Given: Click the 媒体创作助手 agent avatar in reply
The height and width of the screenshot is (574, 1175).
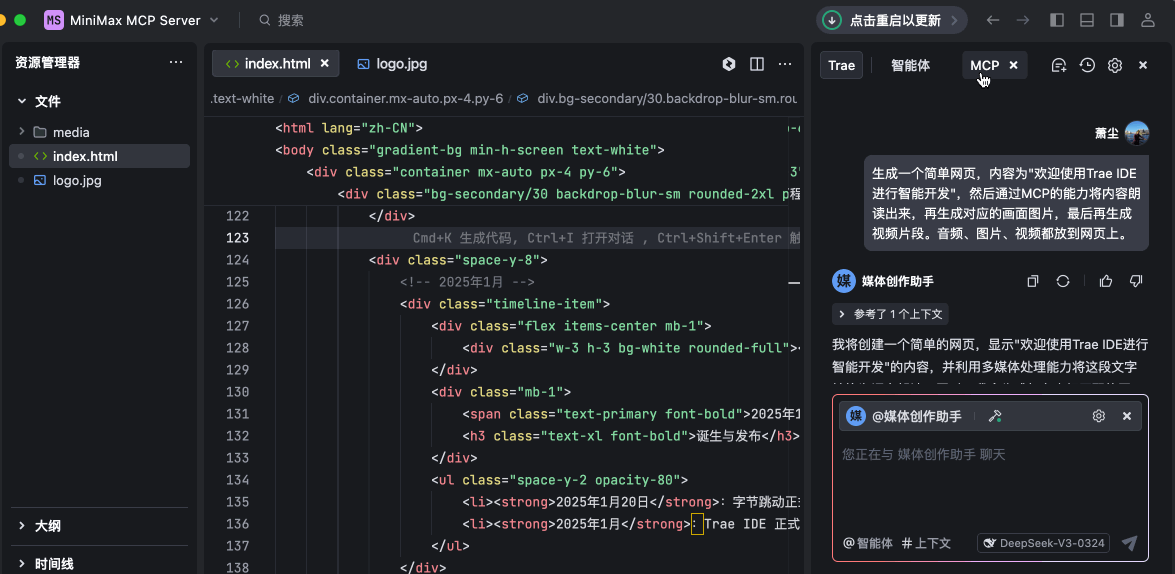Looking at the screenshot, I should click(x=844, y=281).
